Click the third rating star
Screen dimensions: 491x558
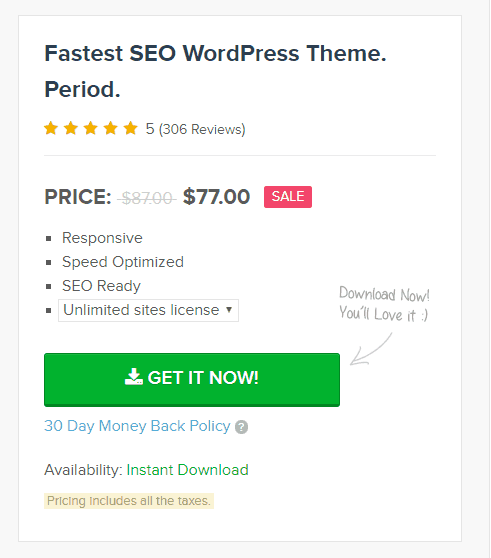coord(91,128)
